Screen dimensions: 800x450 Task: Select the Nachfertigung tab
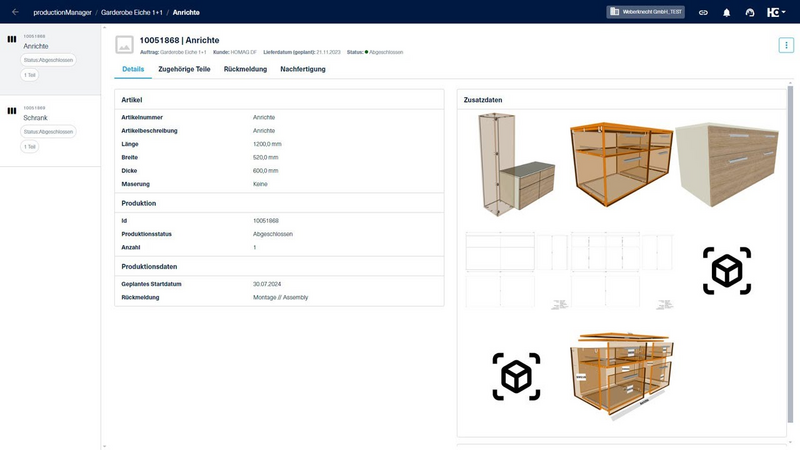tap(303, 69)
